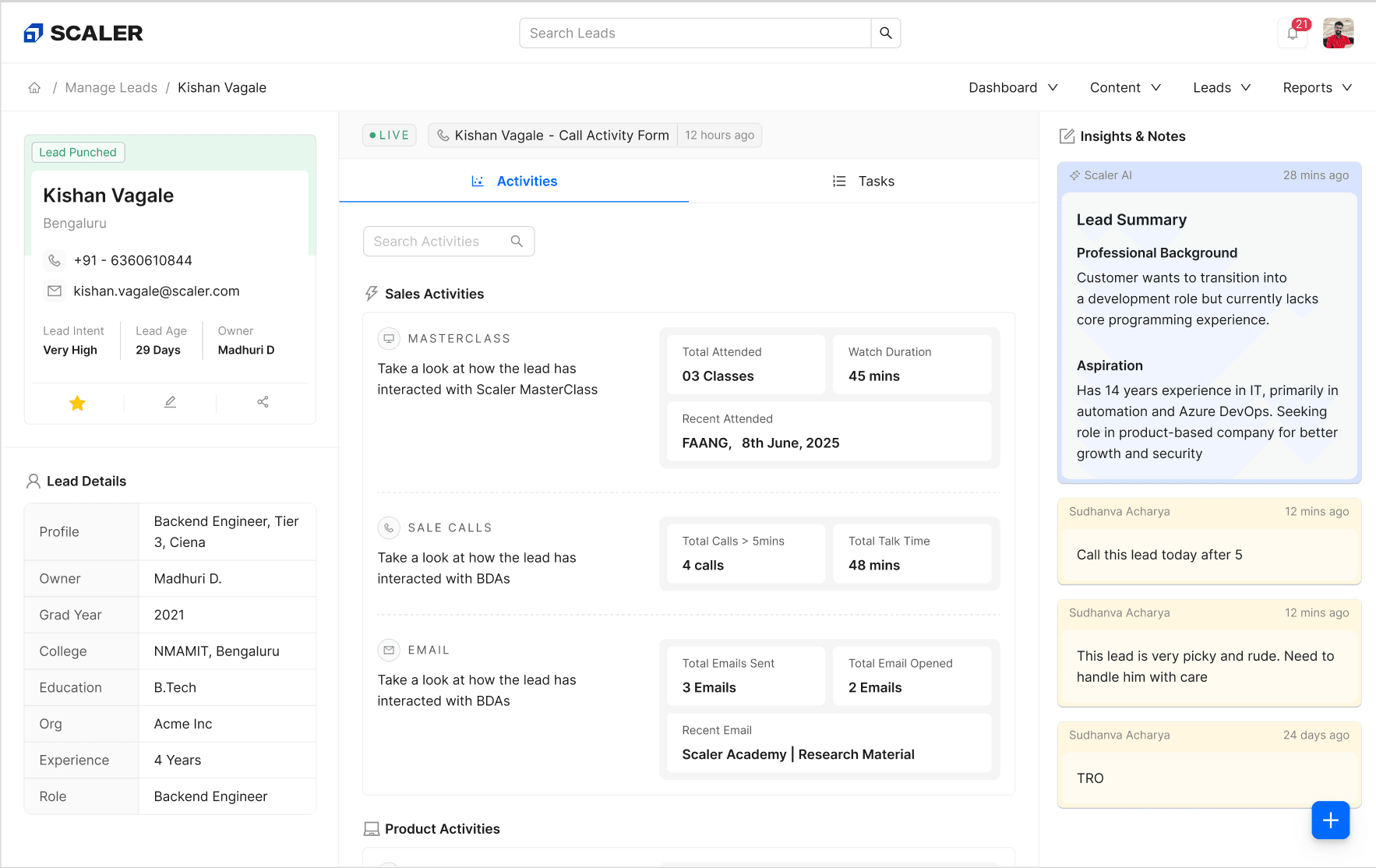Viewport: 1376px width, 868px height.
Task: Click the College value NMAMIT, Bengaluru
Action: [x=217, y=651]
